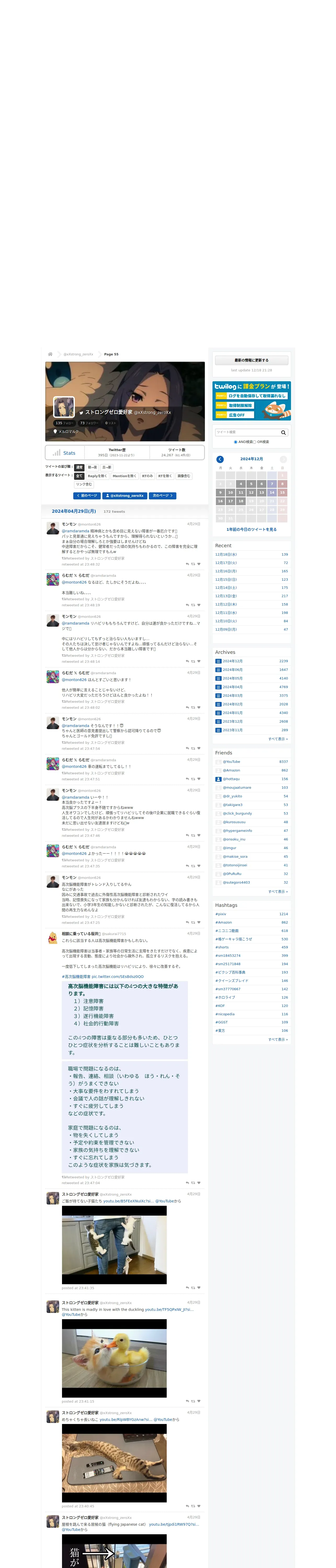Open the long cat on mat video thumbnail
Viewport: 336px width, 1568px height.
pyautogui.click(x=114, y=1463)
